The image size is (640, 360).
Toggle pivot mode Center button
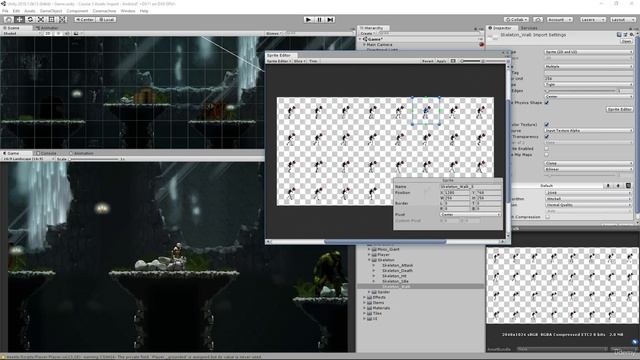pos(84,19)
